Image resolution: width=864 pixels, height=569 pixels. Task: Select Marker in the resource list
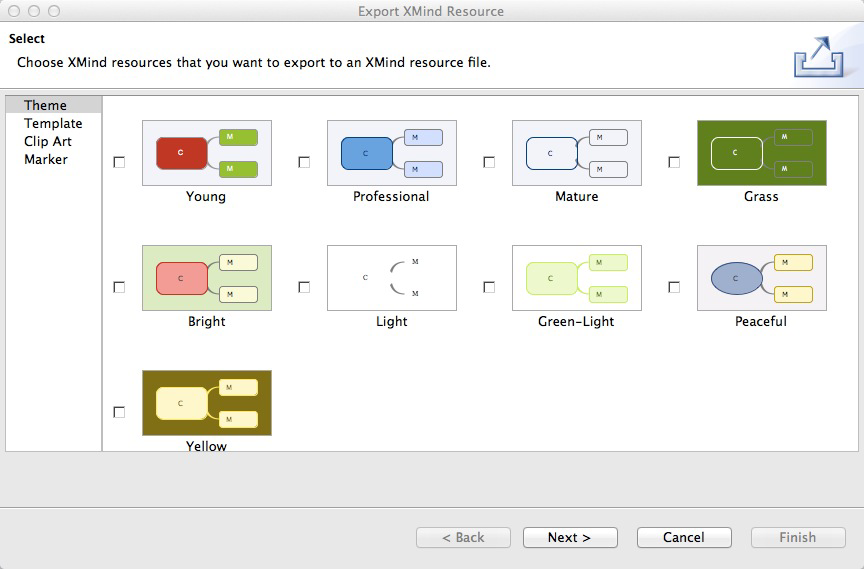coord(53,160)
